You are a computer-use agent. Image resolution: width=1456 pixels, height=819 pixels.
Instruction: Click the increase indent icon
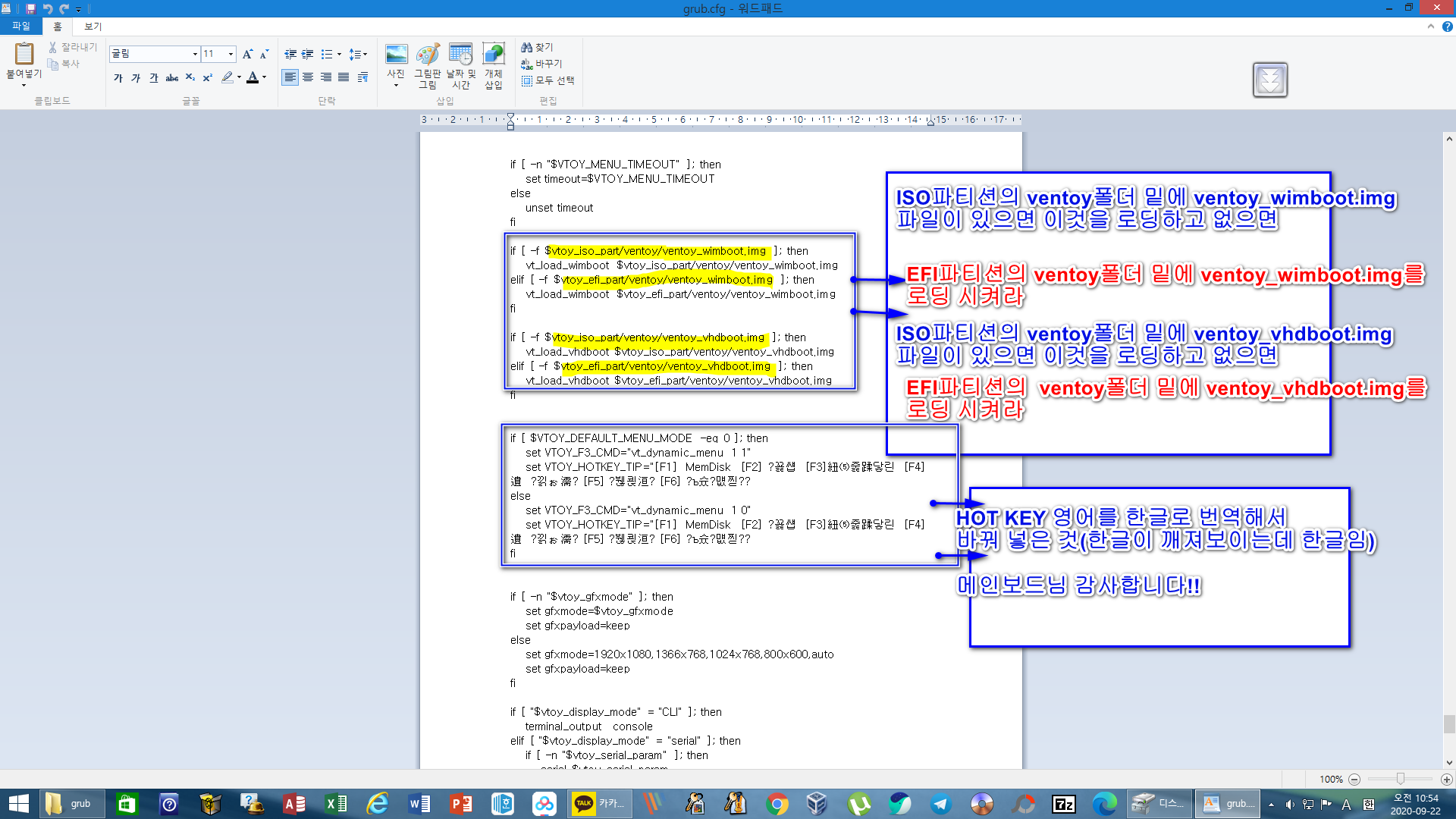(x=308, y=54)
